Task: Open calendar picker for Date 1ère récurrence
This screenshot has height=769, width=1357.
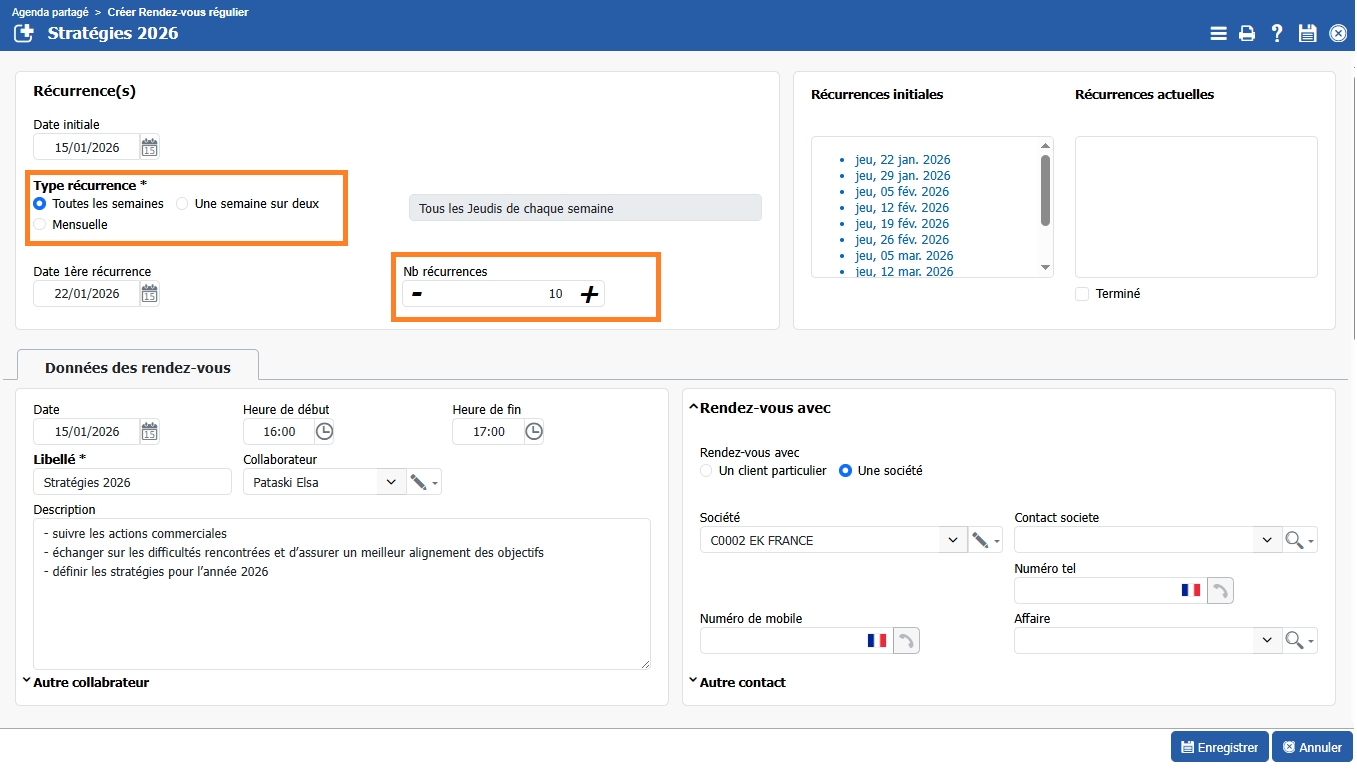Action: click(x=149, y=294)
